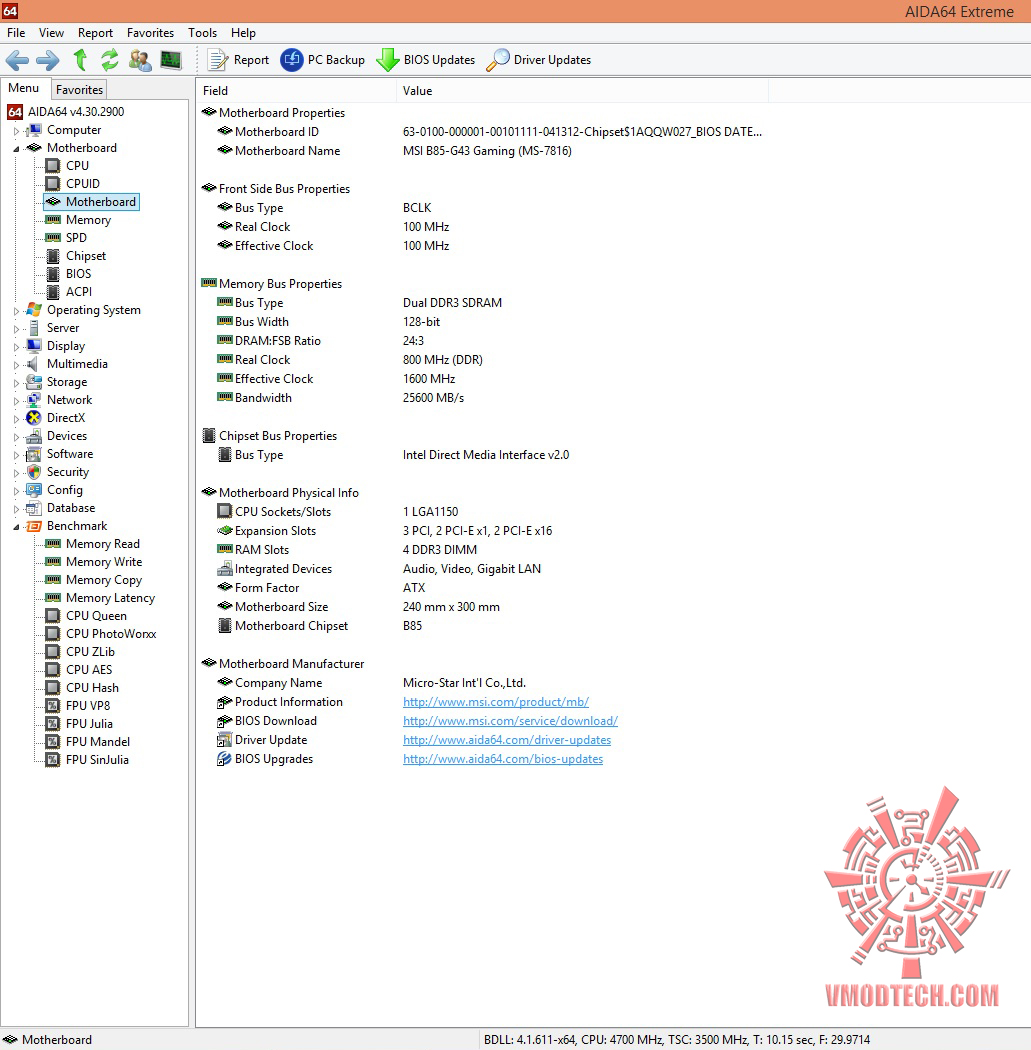Click Driver Updates toolbar button
The height and width of the screenshot is (1050, 1031).
point(539,60)
